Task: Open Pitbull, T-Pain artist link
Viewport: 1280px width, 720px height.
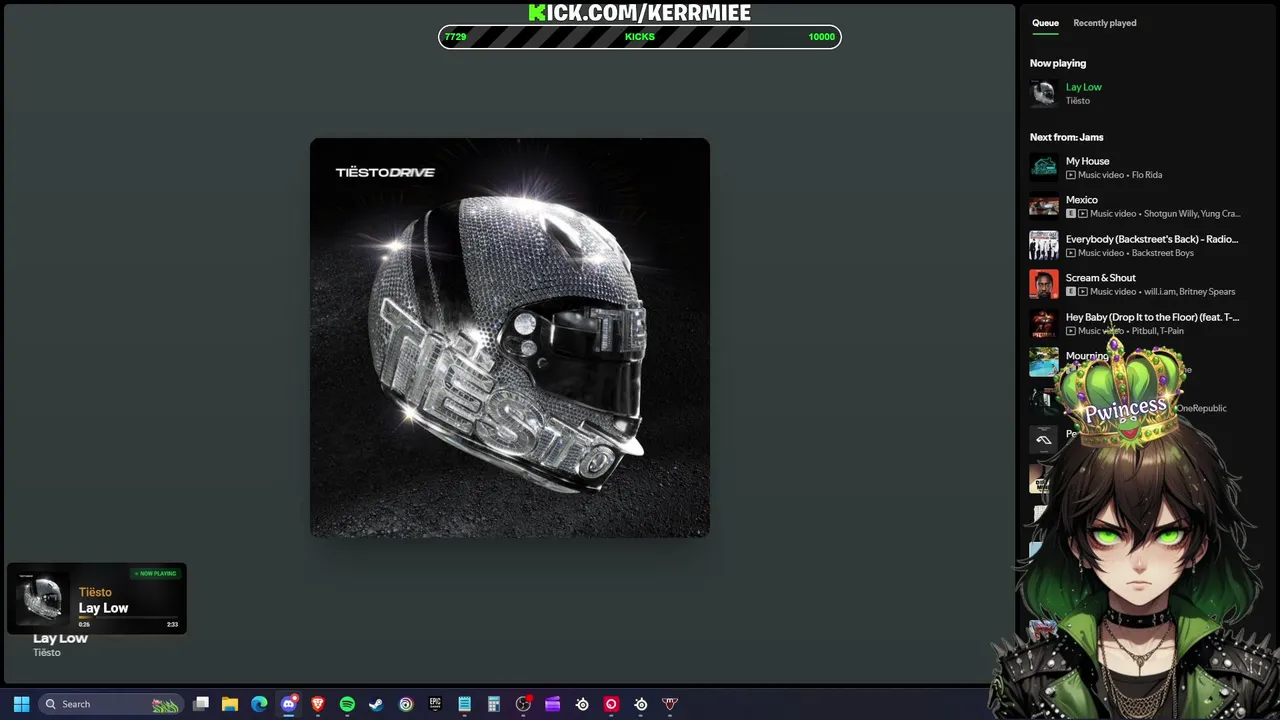Action: pos(1157,331)
